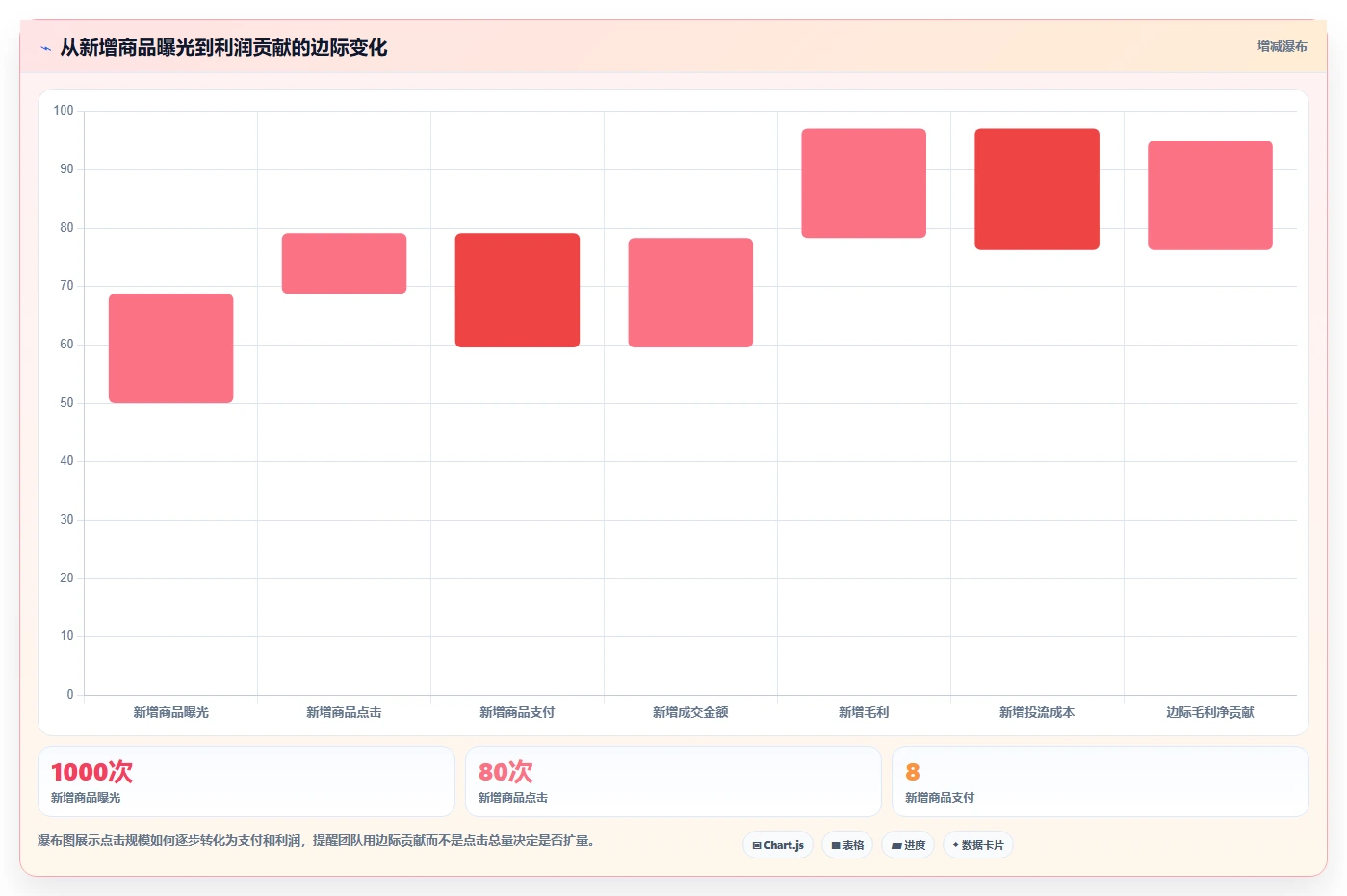Click the 增减瀑布 label in the header

point(1282,46)
